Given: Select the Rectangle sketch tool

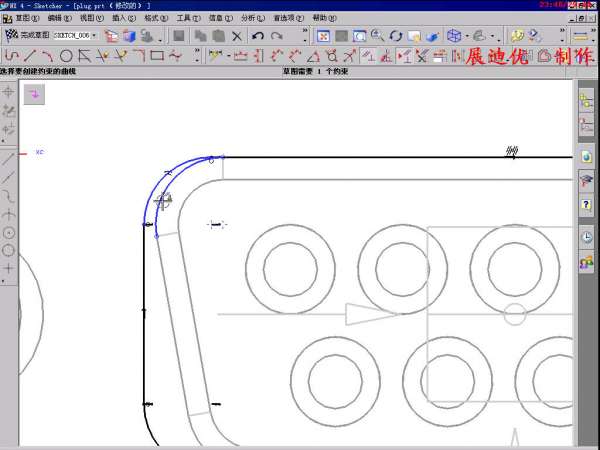Looking at the screenshot, I should click(x=157, y=56).
